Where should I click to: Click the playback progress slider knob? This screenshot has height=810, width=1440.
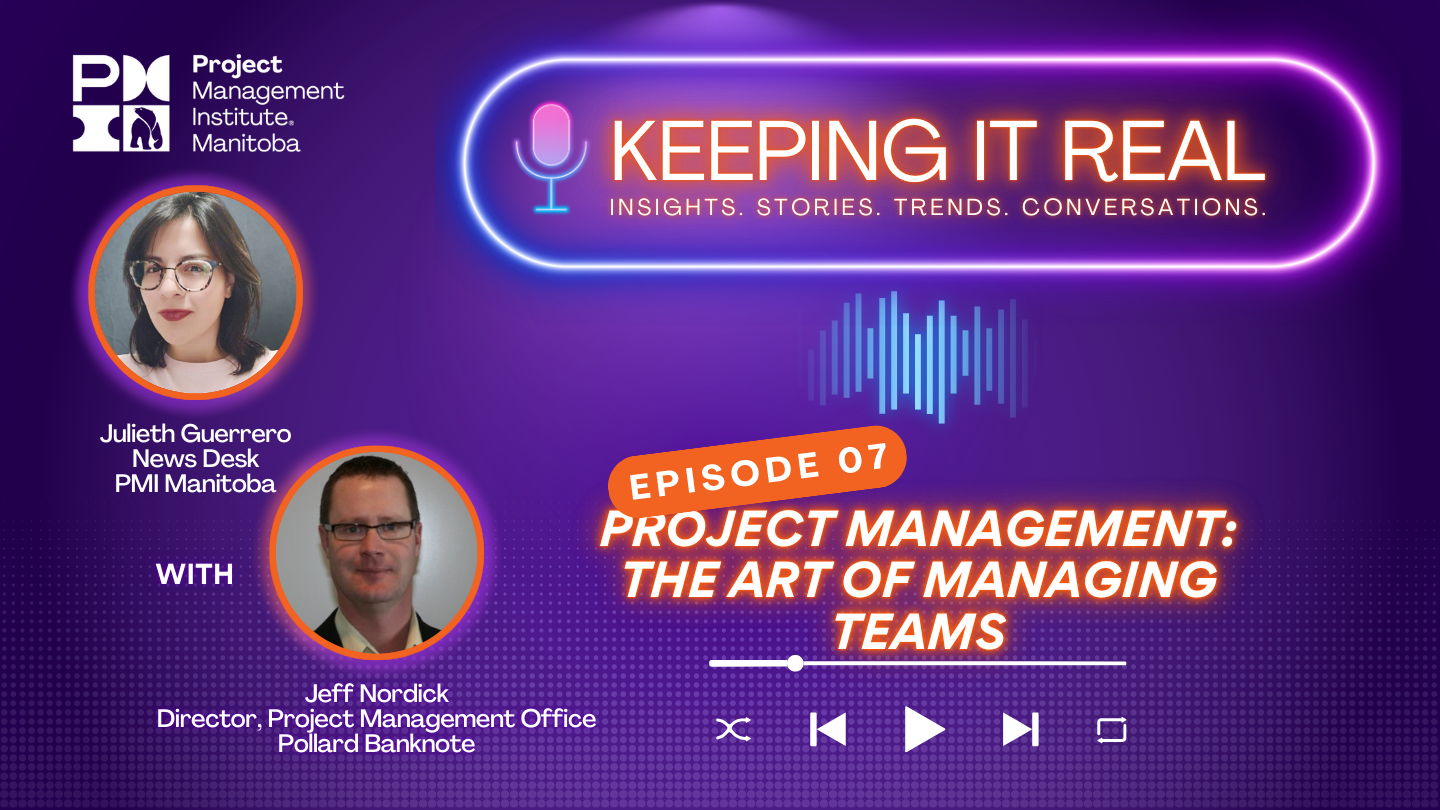(795, 663)
